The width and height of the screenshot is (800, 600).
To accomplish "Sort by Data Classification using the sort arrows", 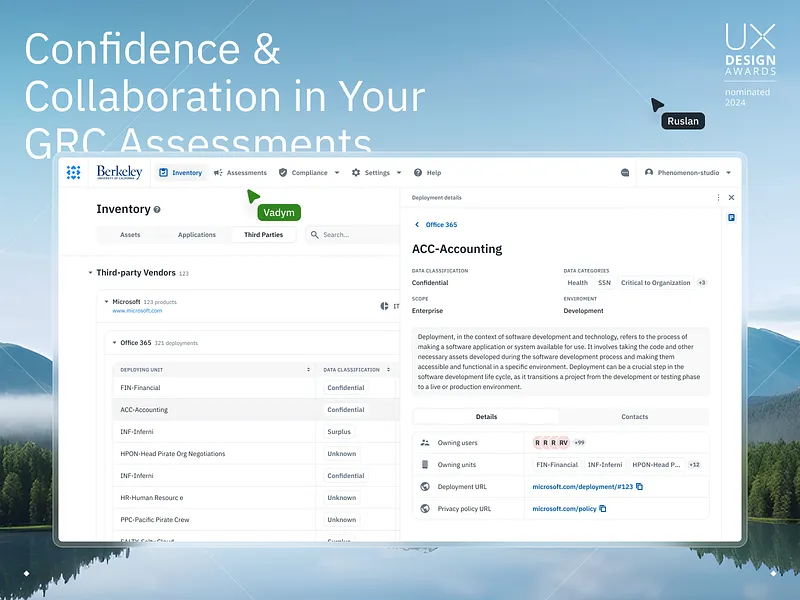I will point(389,369).
